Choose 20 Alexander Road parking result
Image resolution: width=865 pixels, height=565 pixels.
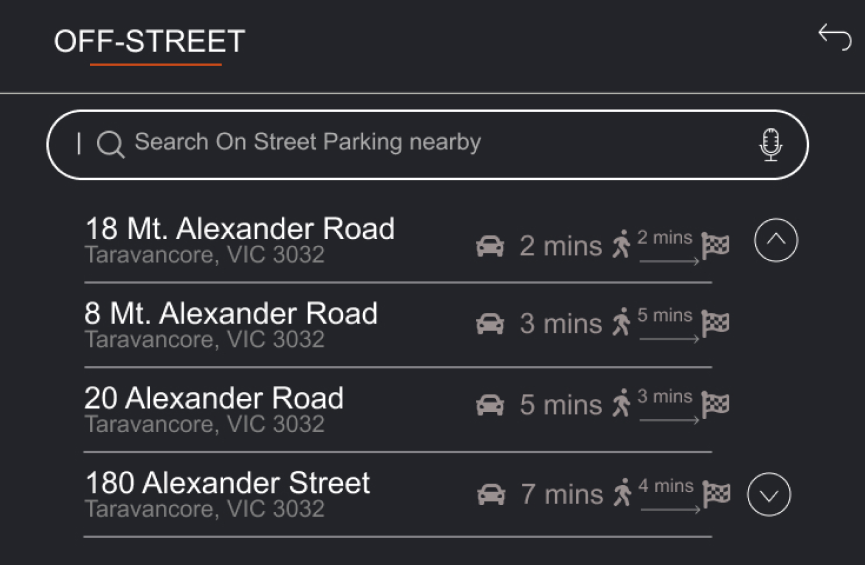tap(214, 408)
